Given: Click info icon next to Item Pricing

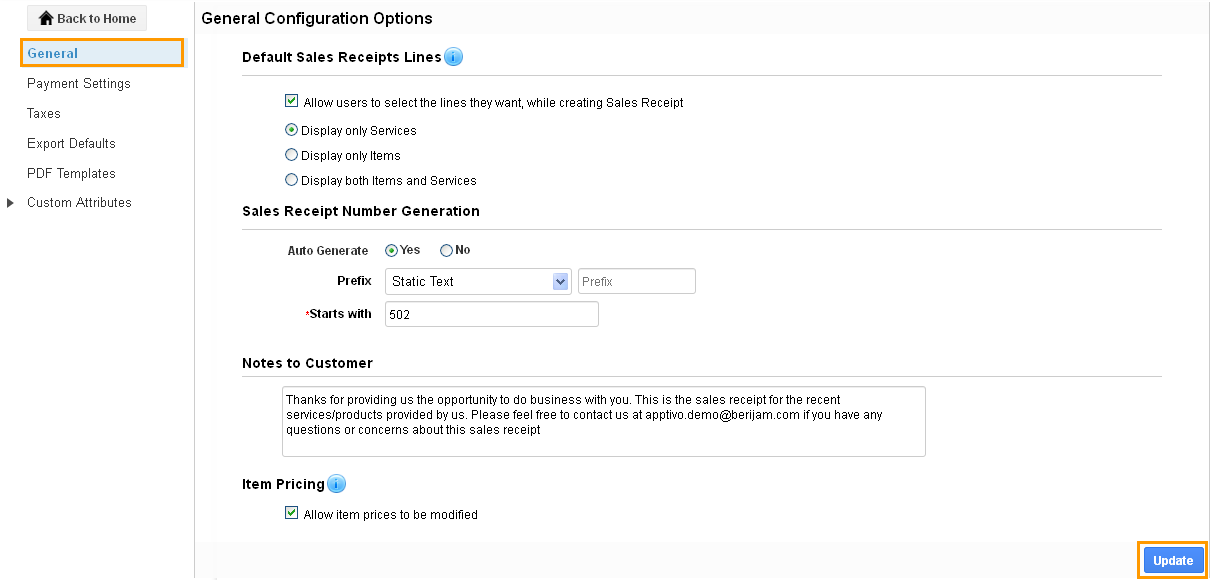Looking at the screenshot, I should 336,484.
